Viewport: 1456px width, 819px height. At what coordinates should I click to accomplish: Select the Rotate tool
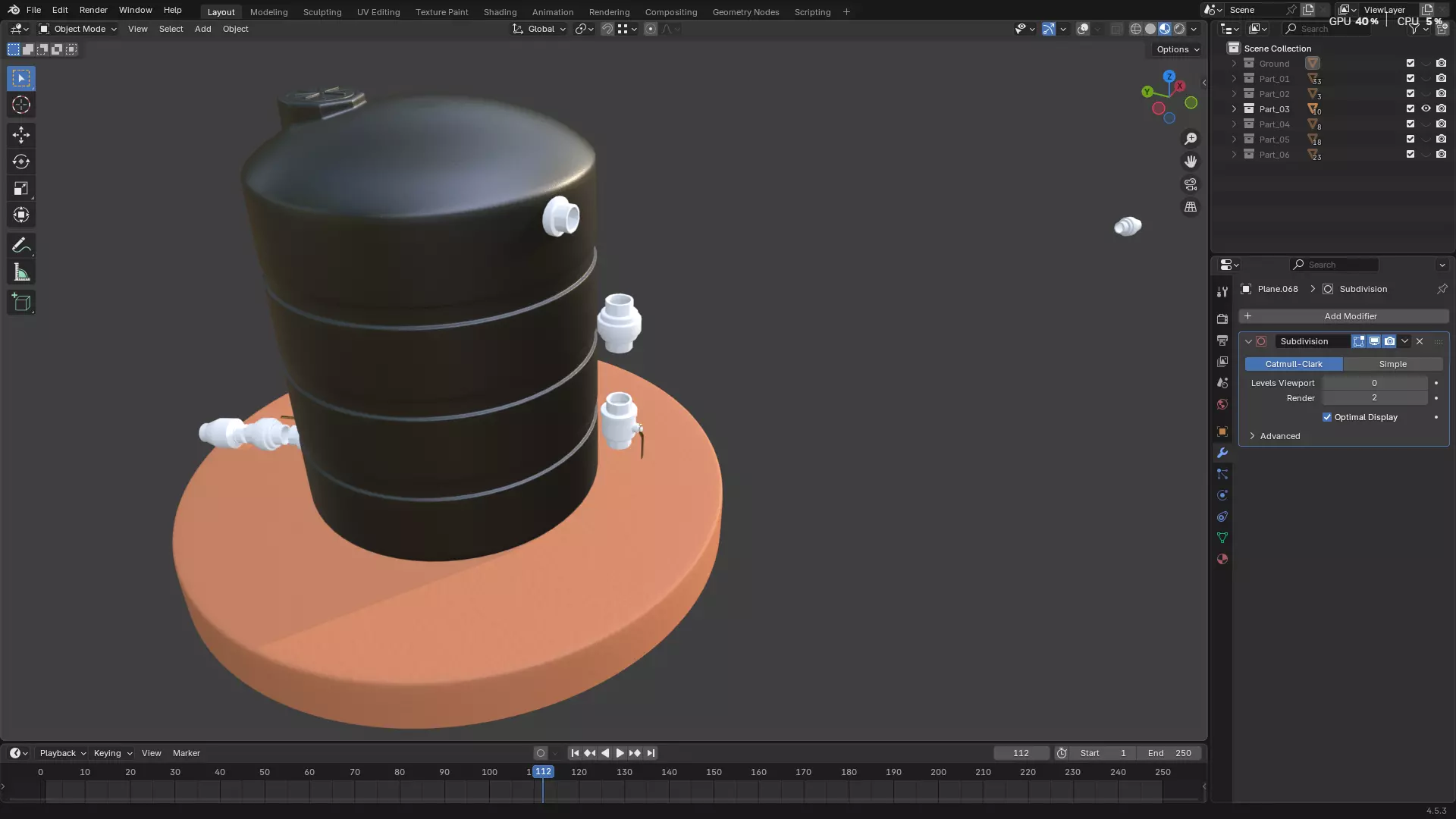21,162
